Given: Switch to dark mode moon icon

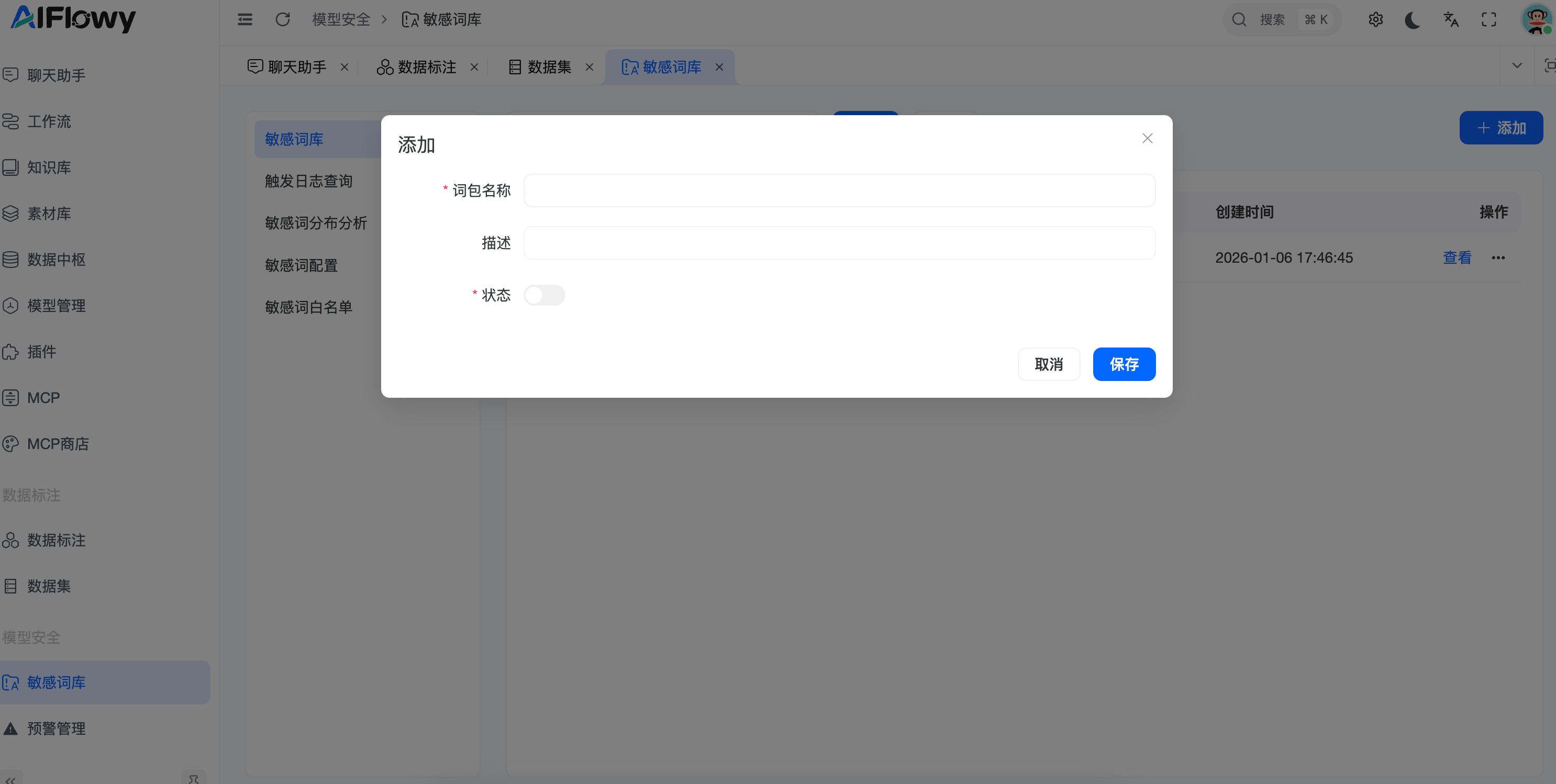Looking at the screenshot, I should pyautogui.click(x=1412, y=19).
